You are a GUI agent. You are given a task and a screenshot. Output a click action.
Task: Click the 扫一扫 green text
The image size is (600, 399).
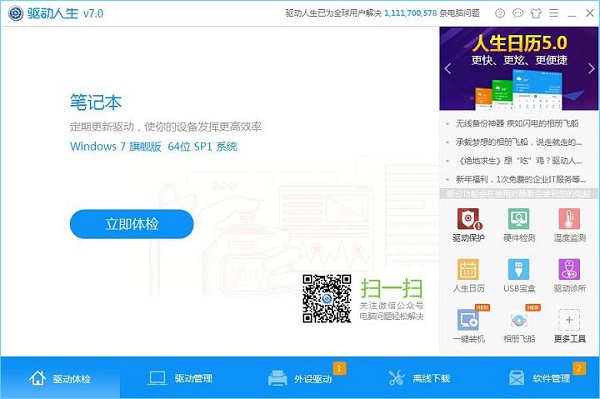[x=391, y=289]
